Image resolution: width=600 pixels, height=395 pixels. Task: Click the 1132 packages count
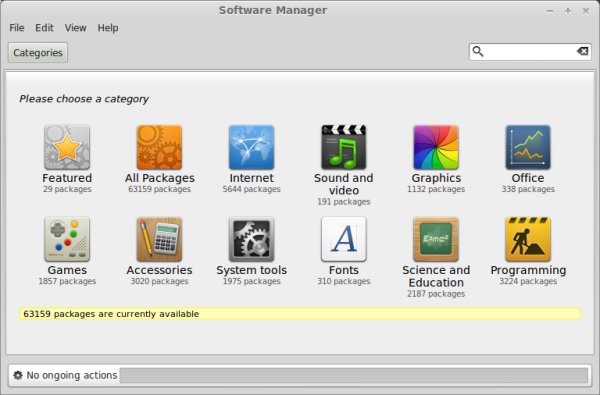click(436, 189)
